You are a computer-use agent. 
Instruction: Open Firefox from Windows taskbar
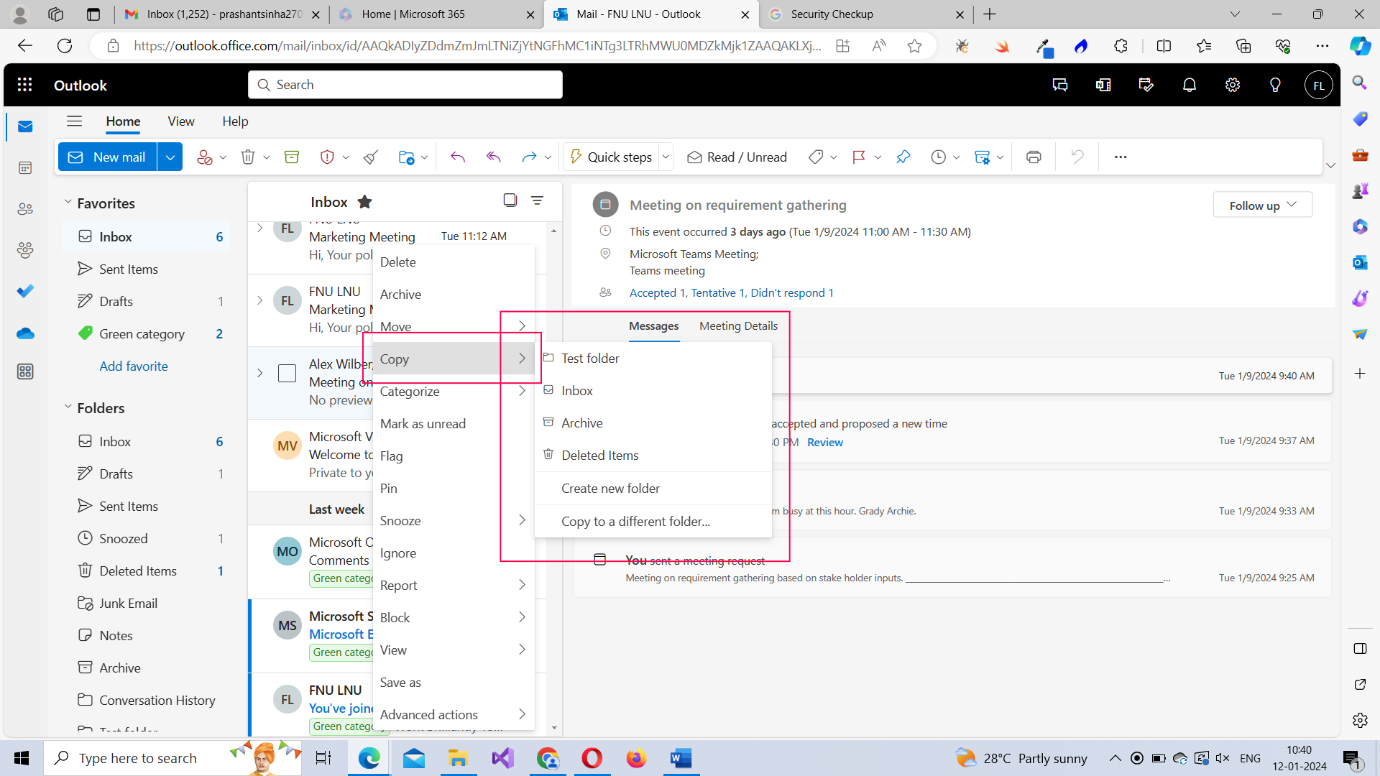(x=637, y=758)
